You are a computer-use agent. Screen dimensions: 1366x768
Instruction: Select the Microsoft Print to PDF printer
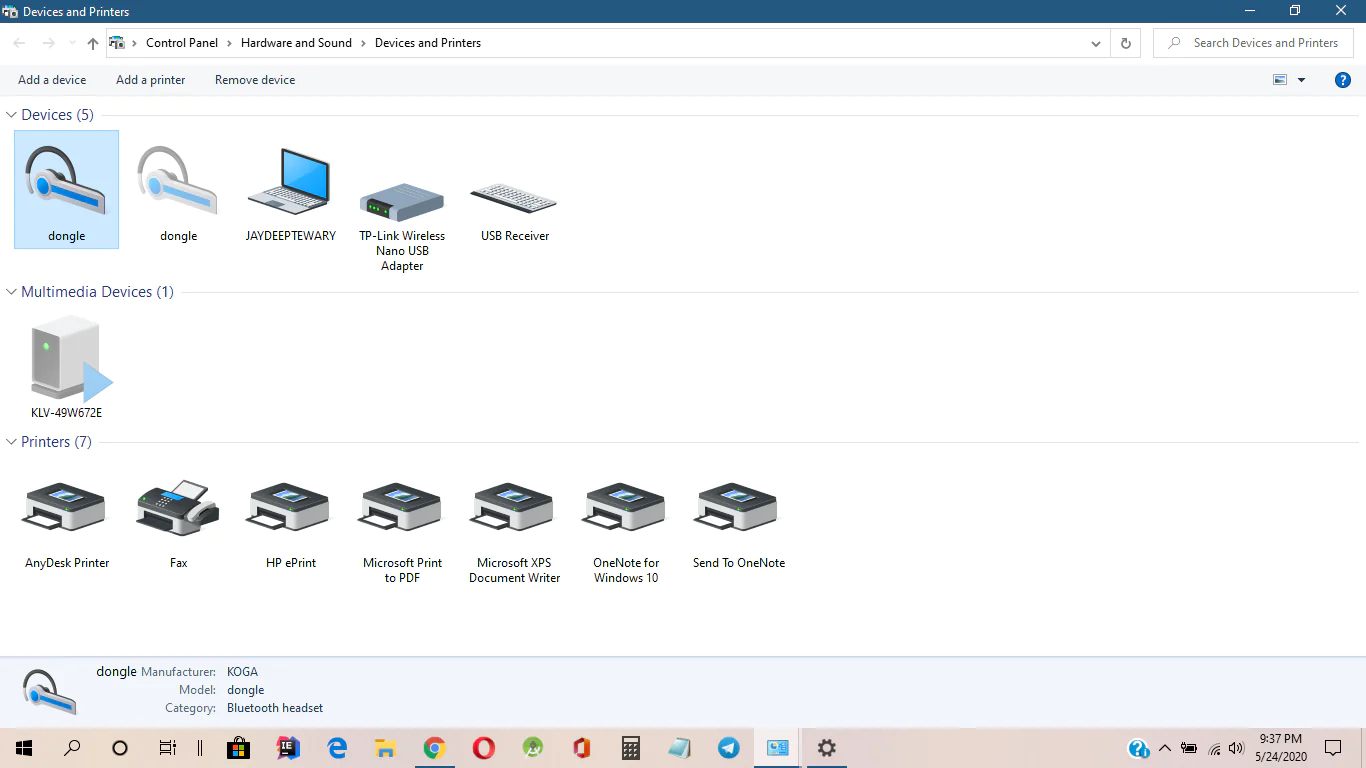(402, 512)
